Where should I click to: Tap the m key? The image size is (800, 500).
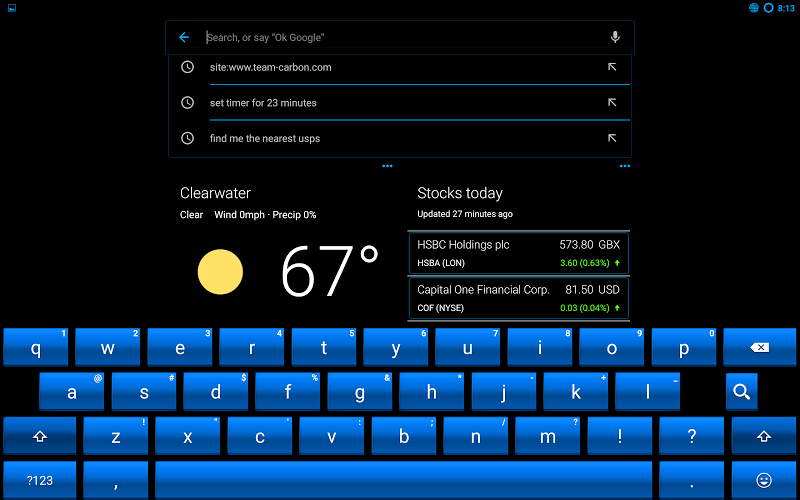click(548, 436)
